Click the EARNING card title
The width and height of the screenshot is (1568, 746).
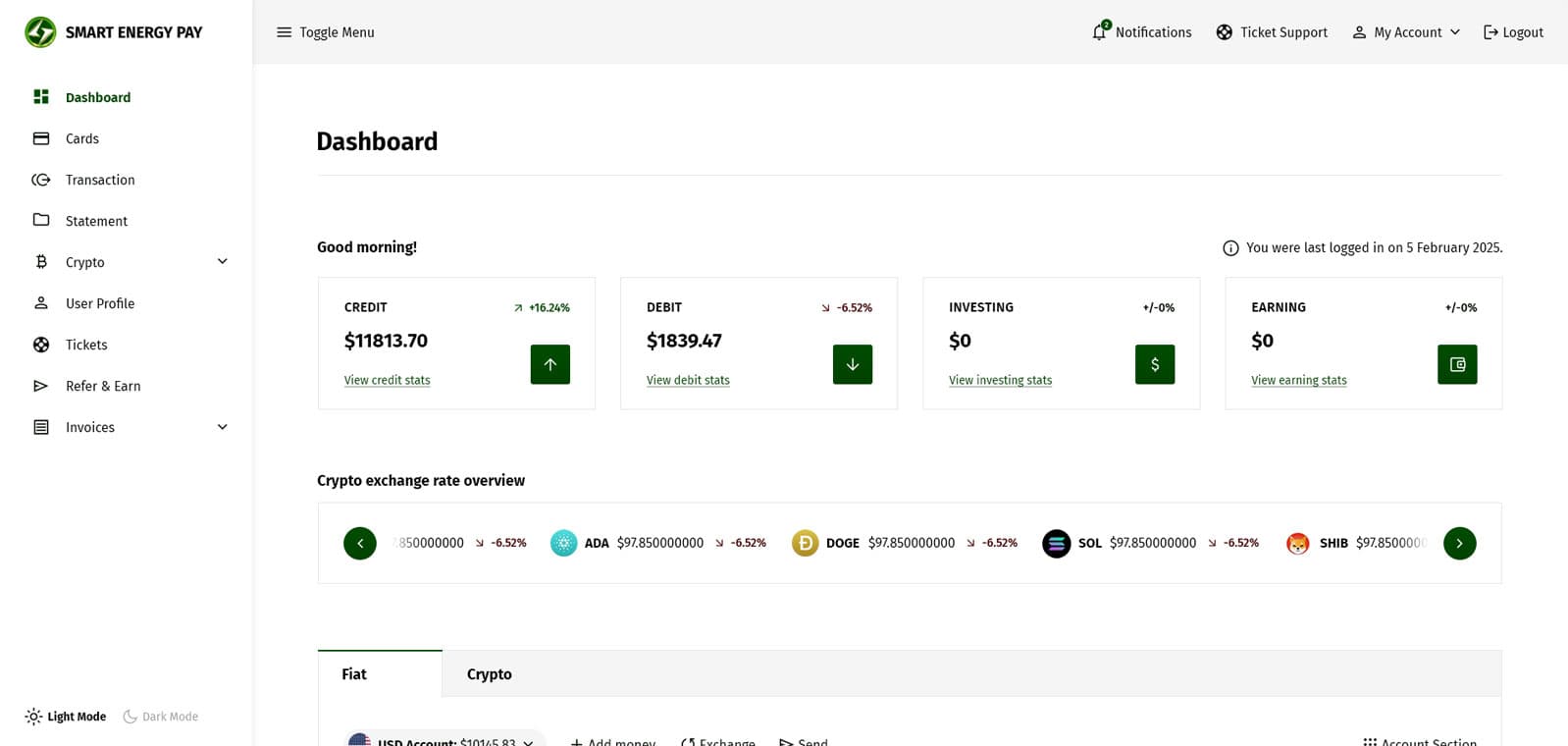click(1279, 307)
